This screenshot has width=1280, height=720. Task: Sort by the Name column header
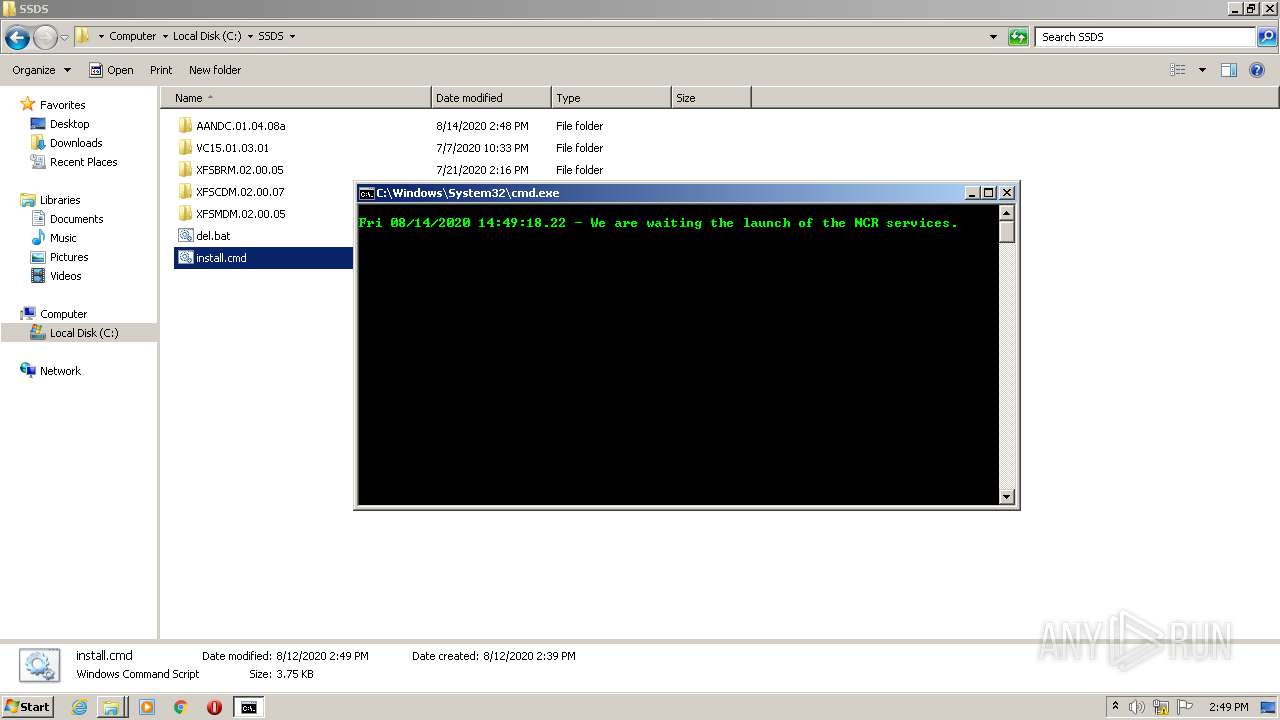(296, 98)
